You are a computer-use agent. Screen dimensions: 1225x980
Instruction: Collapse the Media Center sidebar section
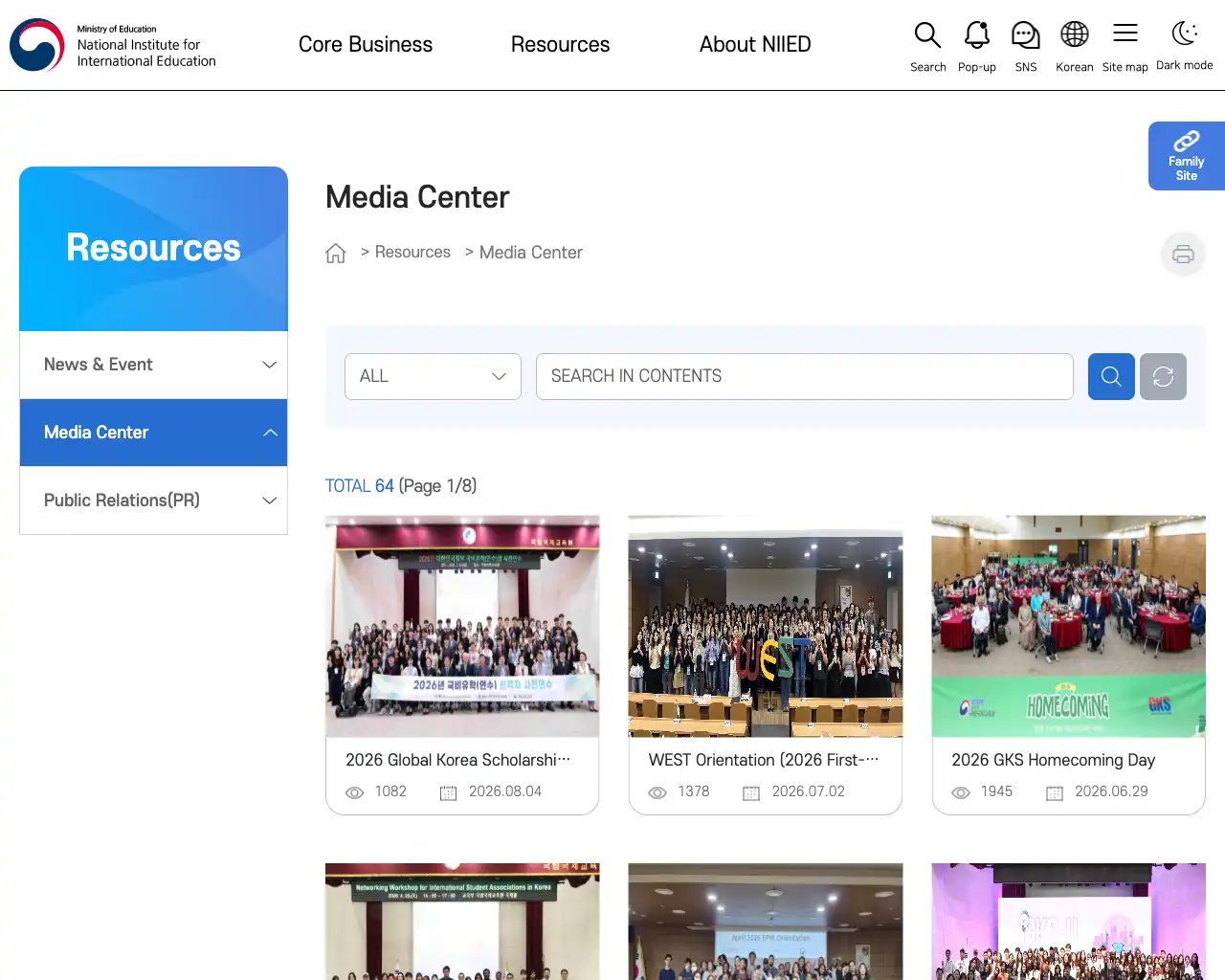click(x=153, y=433)
